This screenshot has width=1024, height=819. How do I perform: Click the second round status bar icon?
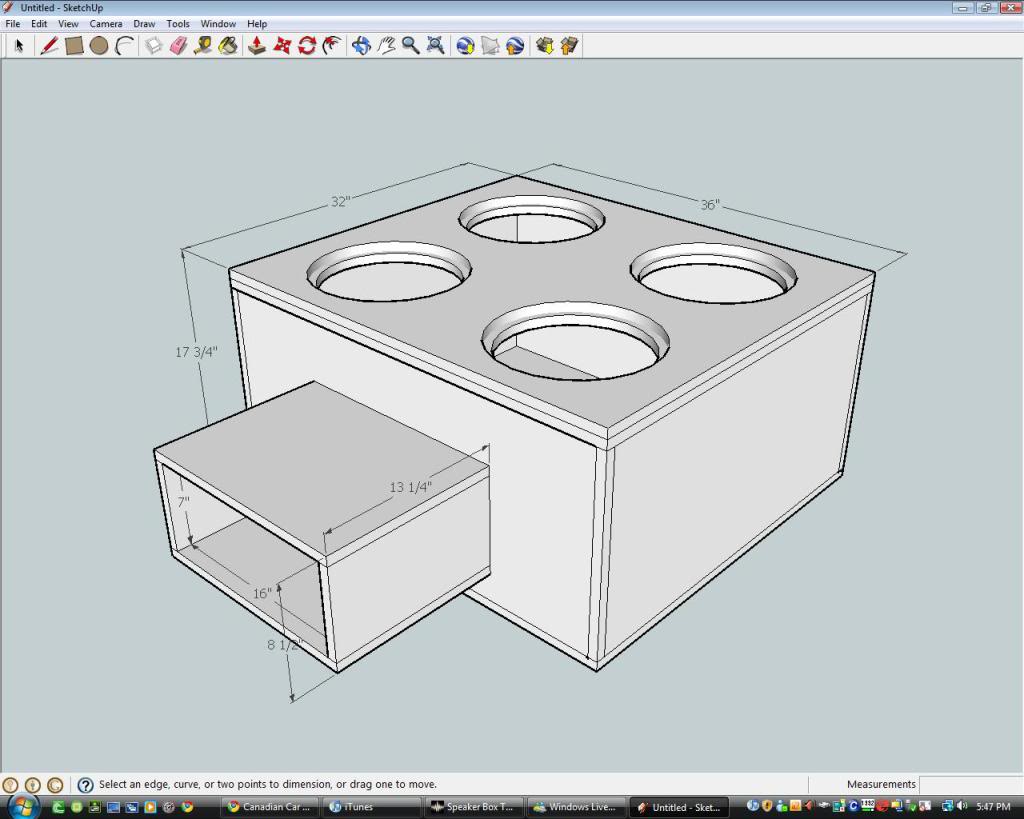click(x=33, y=784)
